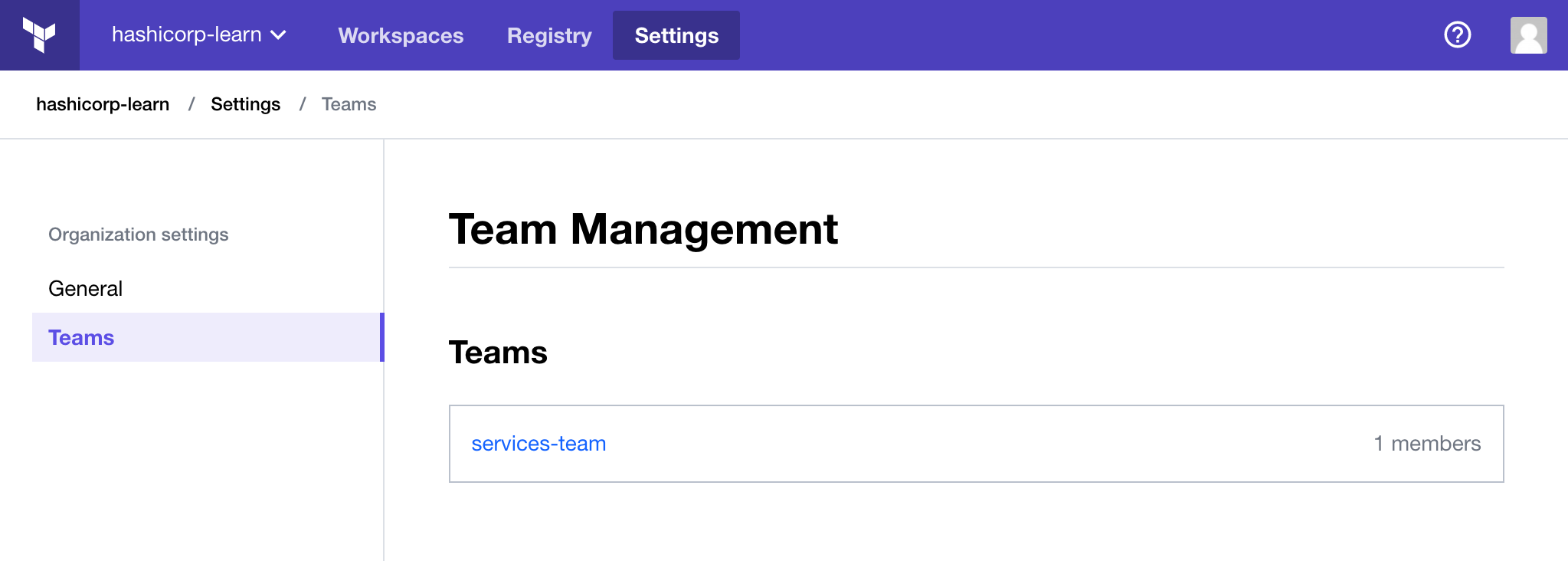Click the hashicorp-learn organization name text
The height and width of the screenshot is (561, 1568).
186,34
